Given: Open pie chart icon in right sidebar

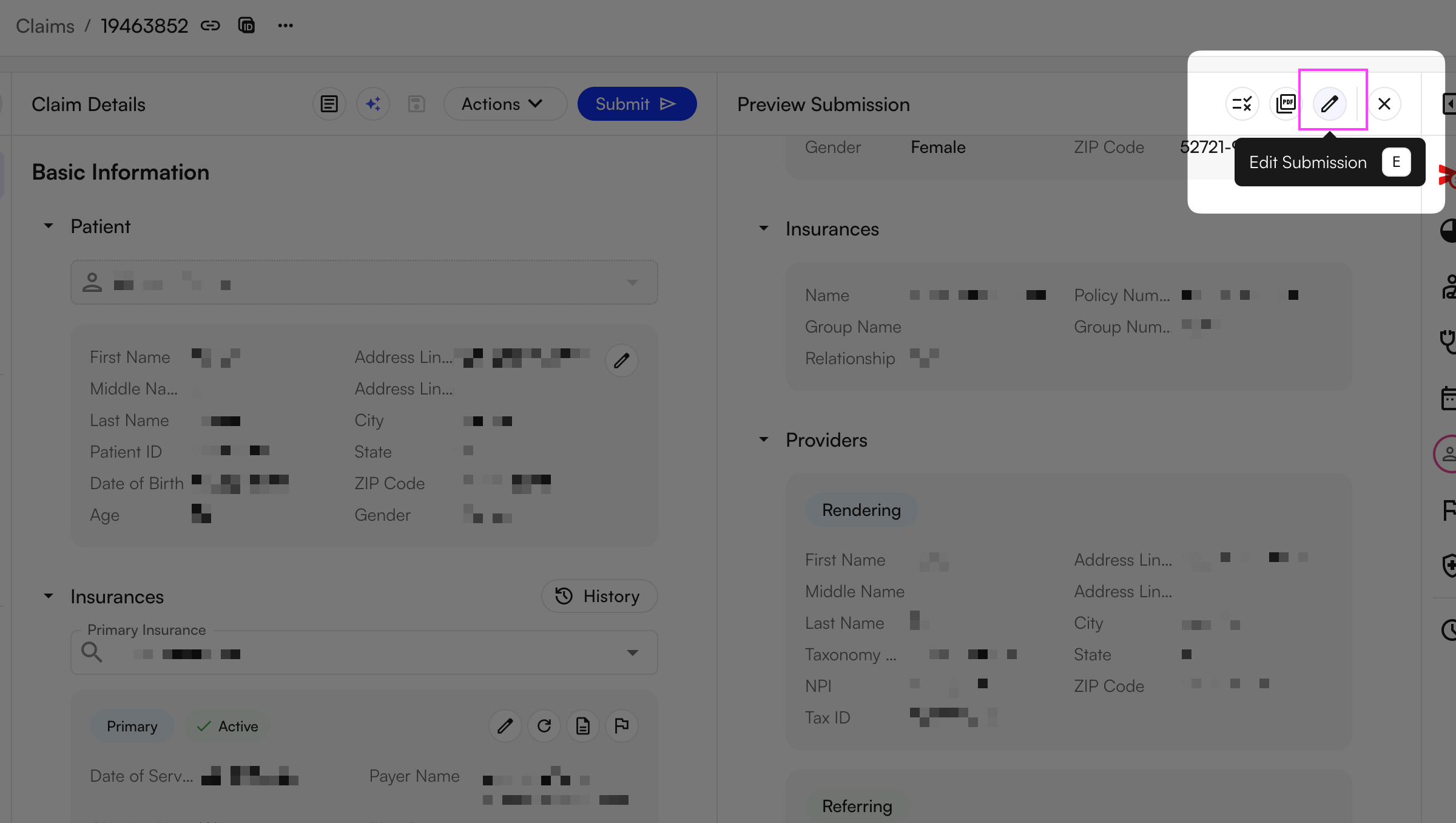Looking at the screenshot, I should [1449, 231].
